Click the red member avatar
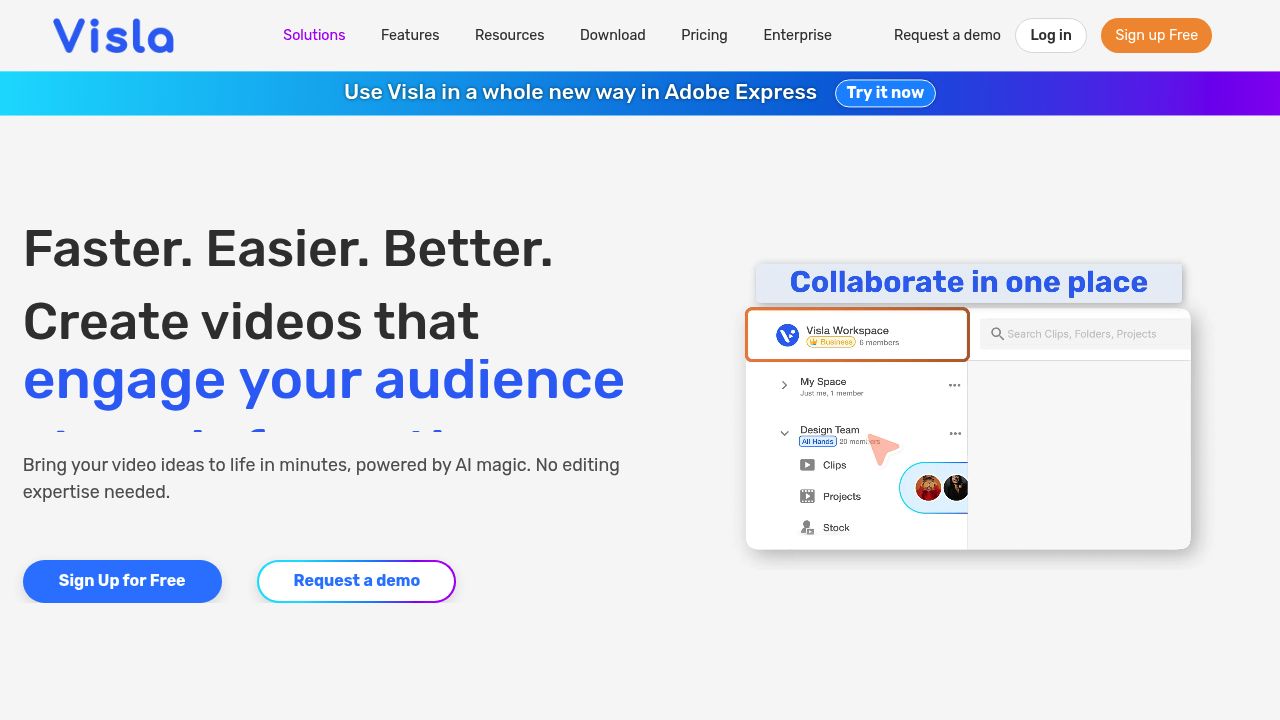Image resolution: width=1280 pixels, height=720 pixels. coord(928,488)
